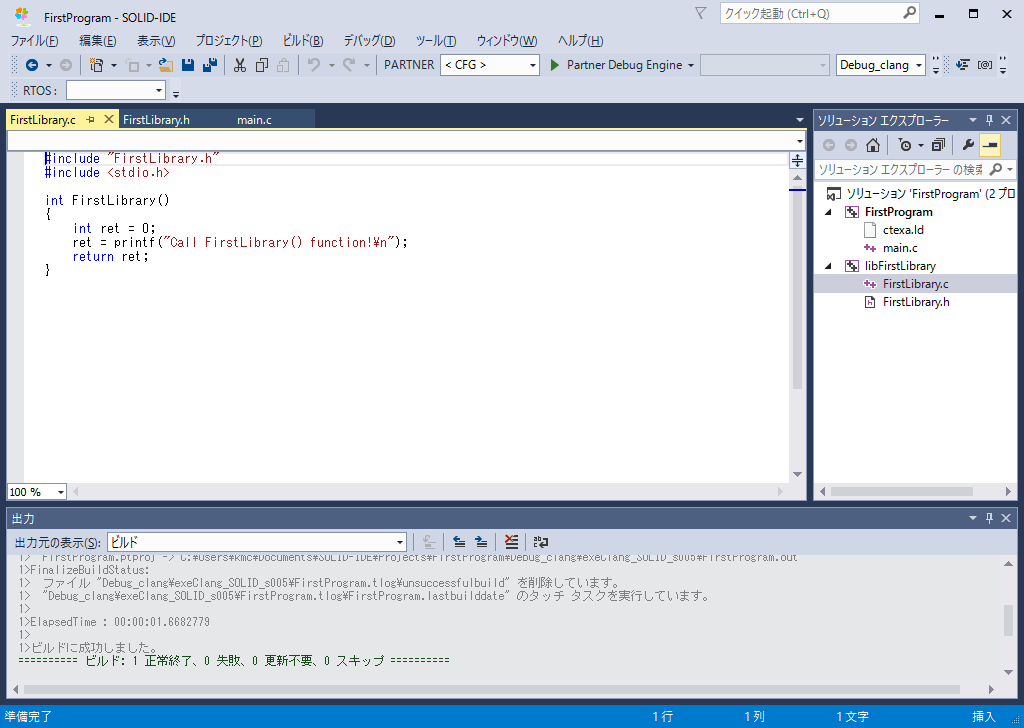Switch to the main.c tab
1024x728 pixels.
(254, 119)
